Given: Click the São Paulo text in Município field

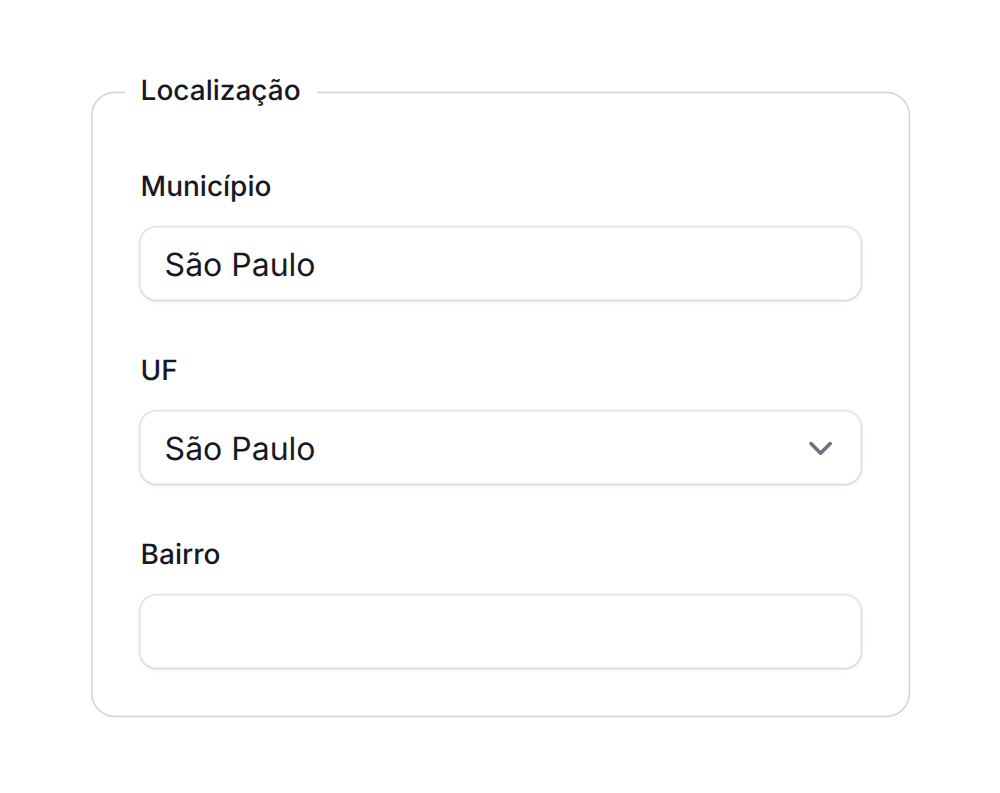Looking at the screenshot, I should click(x=240, y=265).
